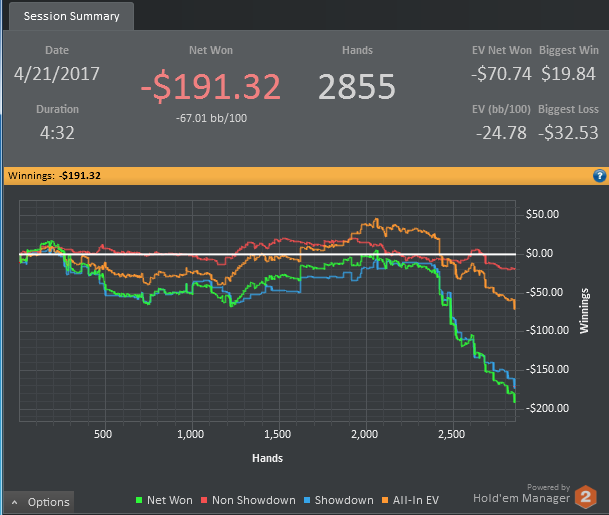Click the Non Showdown legend label

254,500
